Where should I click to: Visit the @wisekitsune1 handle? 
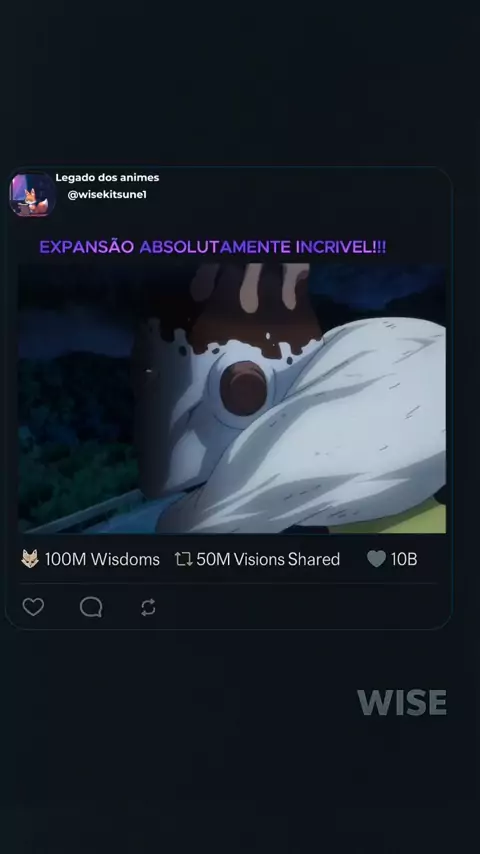pyautogui.click(x=107, y=194)
